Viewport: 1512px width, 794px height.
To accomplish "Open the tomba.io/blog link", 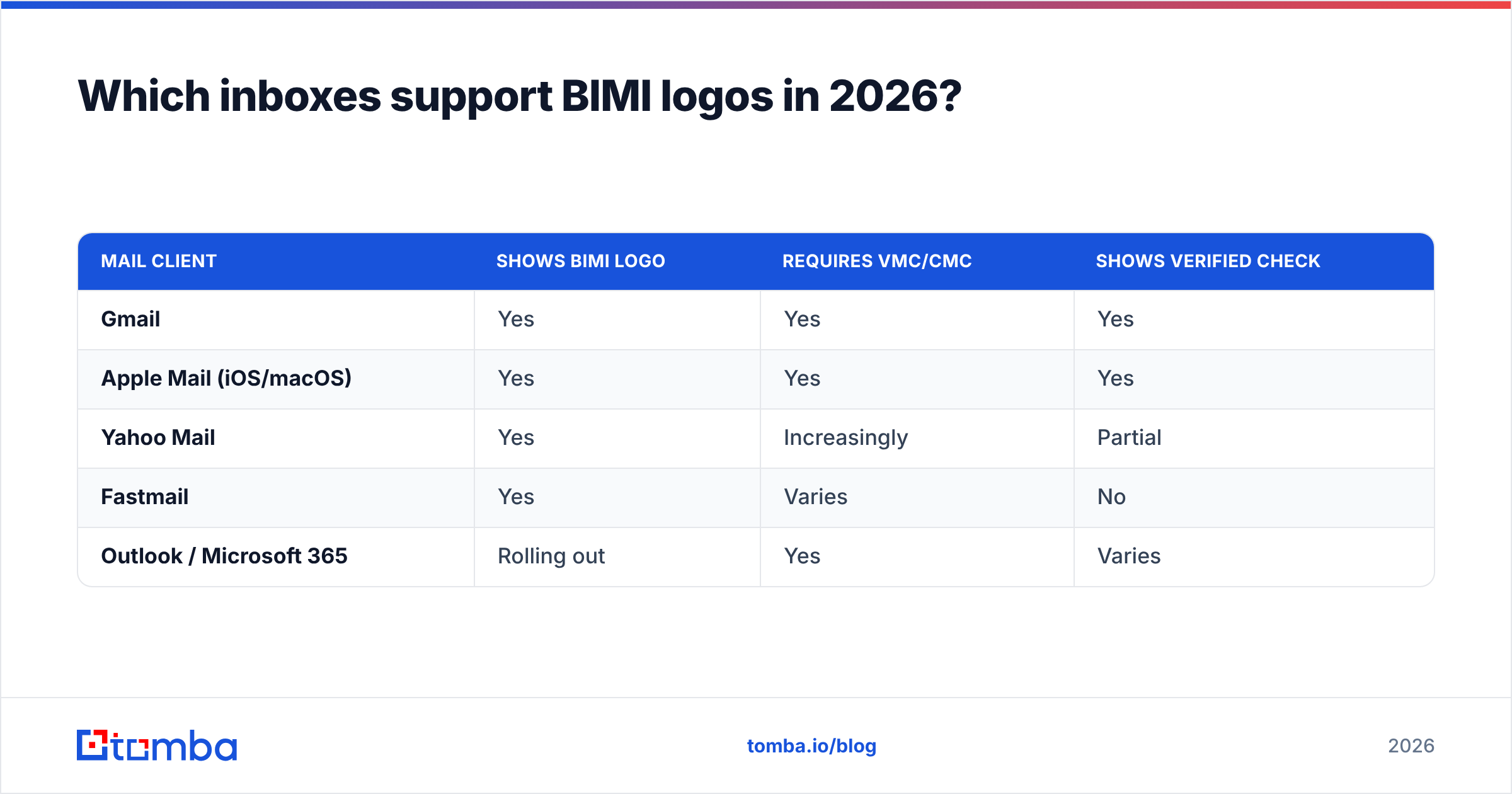I will point(811,746).
